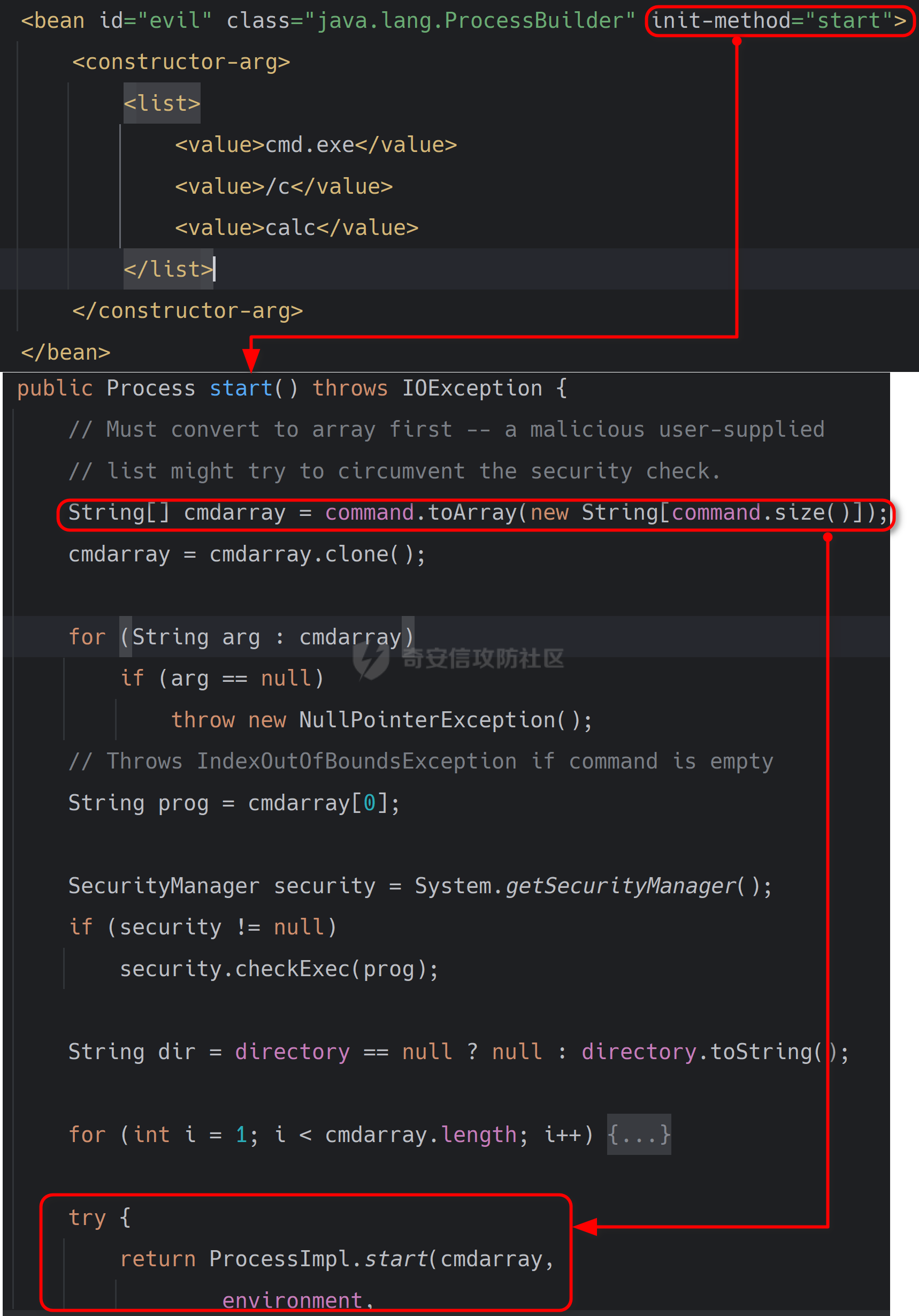
Task: Click the folded code block {...}
Action: 638,1134
